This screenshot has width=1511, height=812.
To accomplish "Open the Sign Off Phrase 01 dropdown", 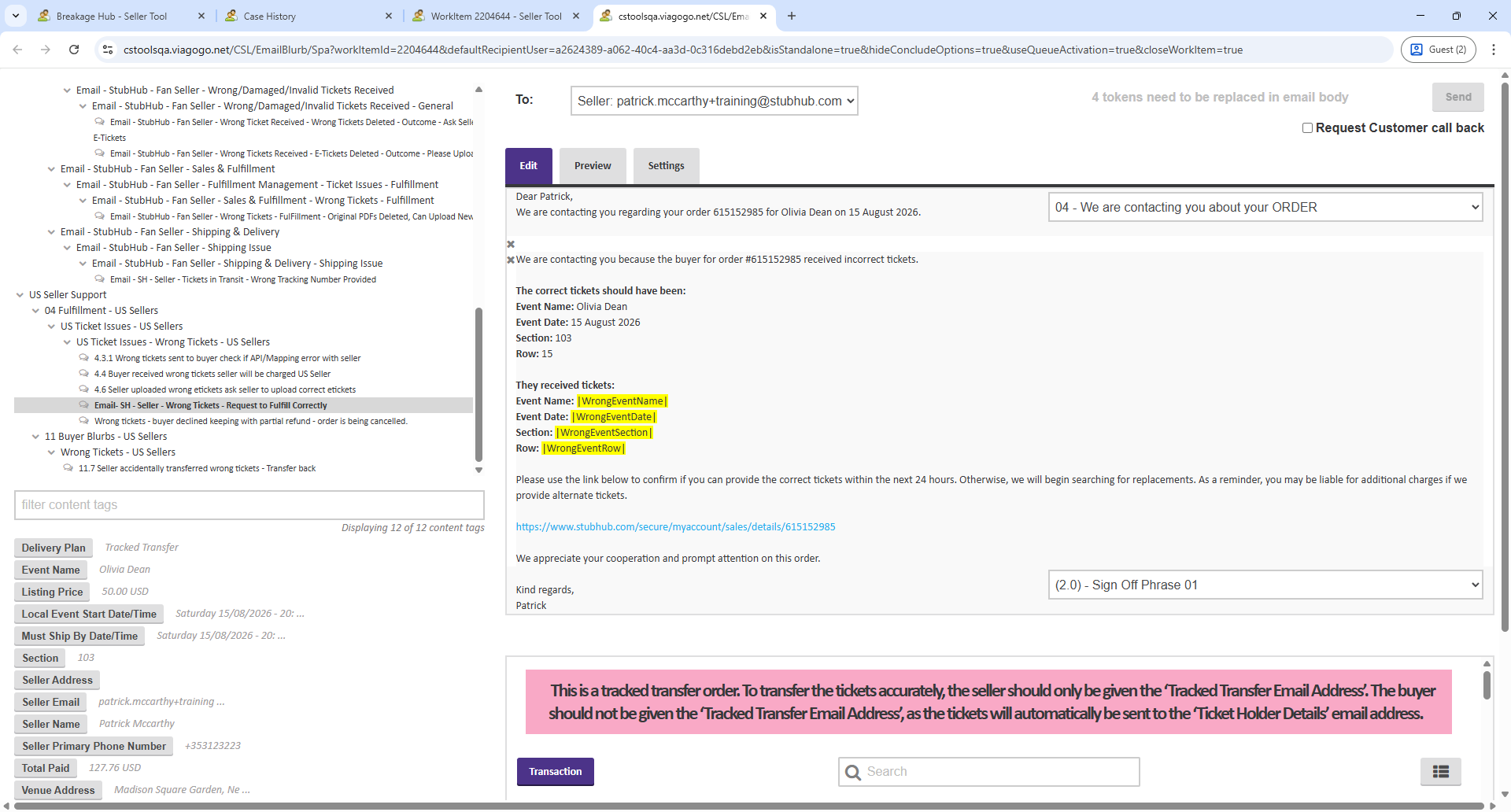I will coord(1265,585).
